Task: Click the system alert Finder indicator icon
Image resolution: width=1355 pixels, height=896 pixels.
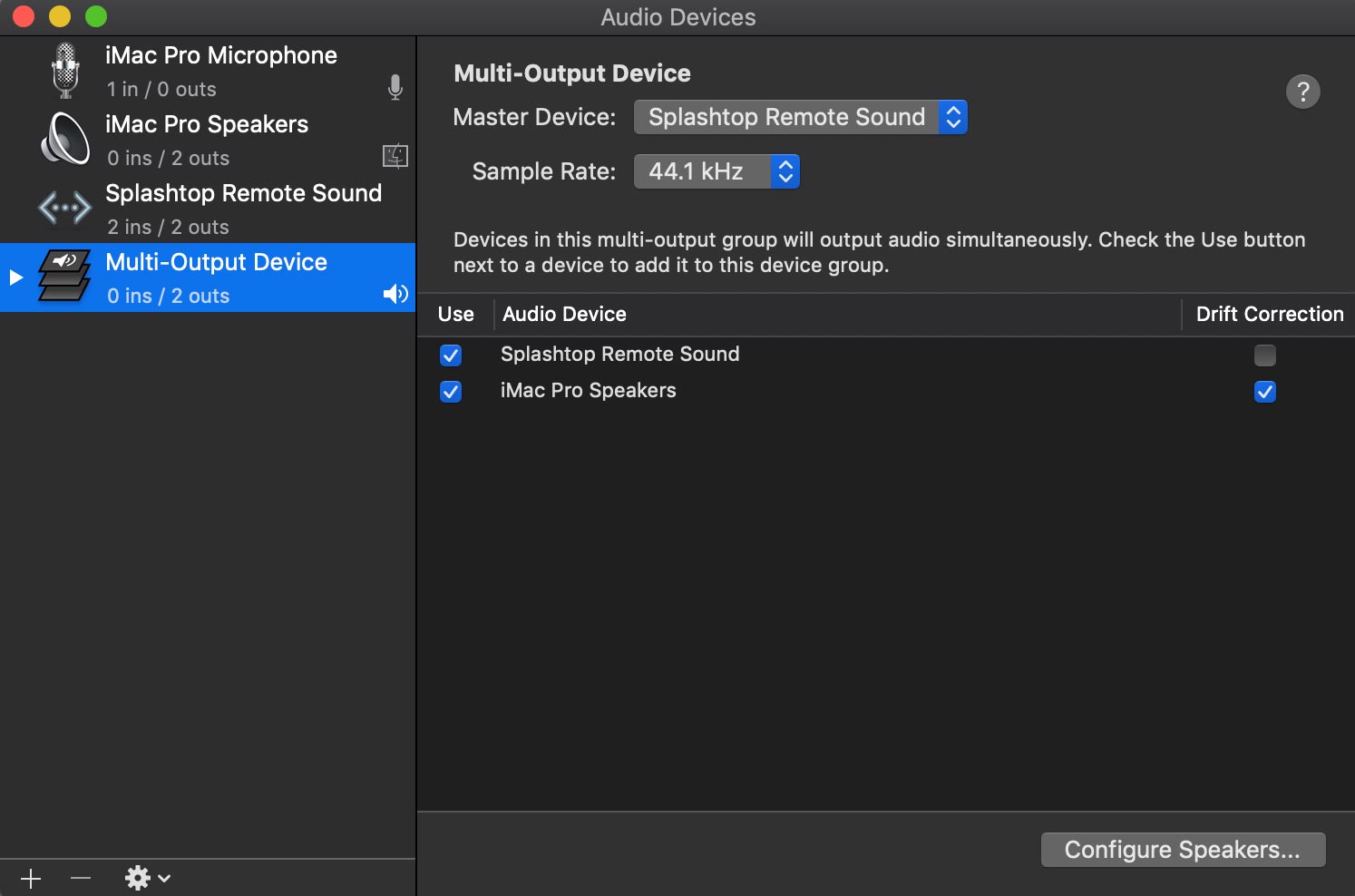Action: click(x=395, y=156)
